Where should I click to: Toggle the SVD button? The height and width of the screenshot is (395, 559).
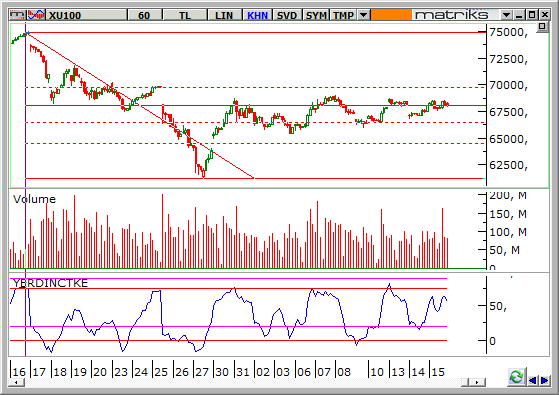287,15
